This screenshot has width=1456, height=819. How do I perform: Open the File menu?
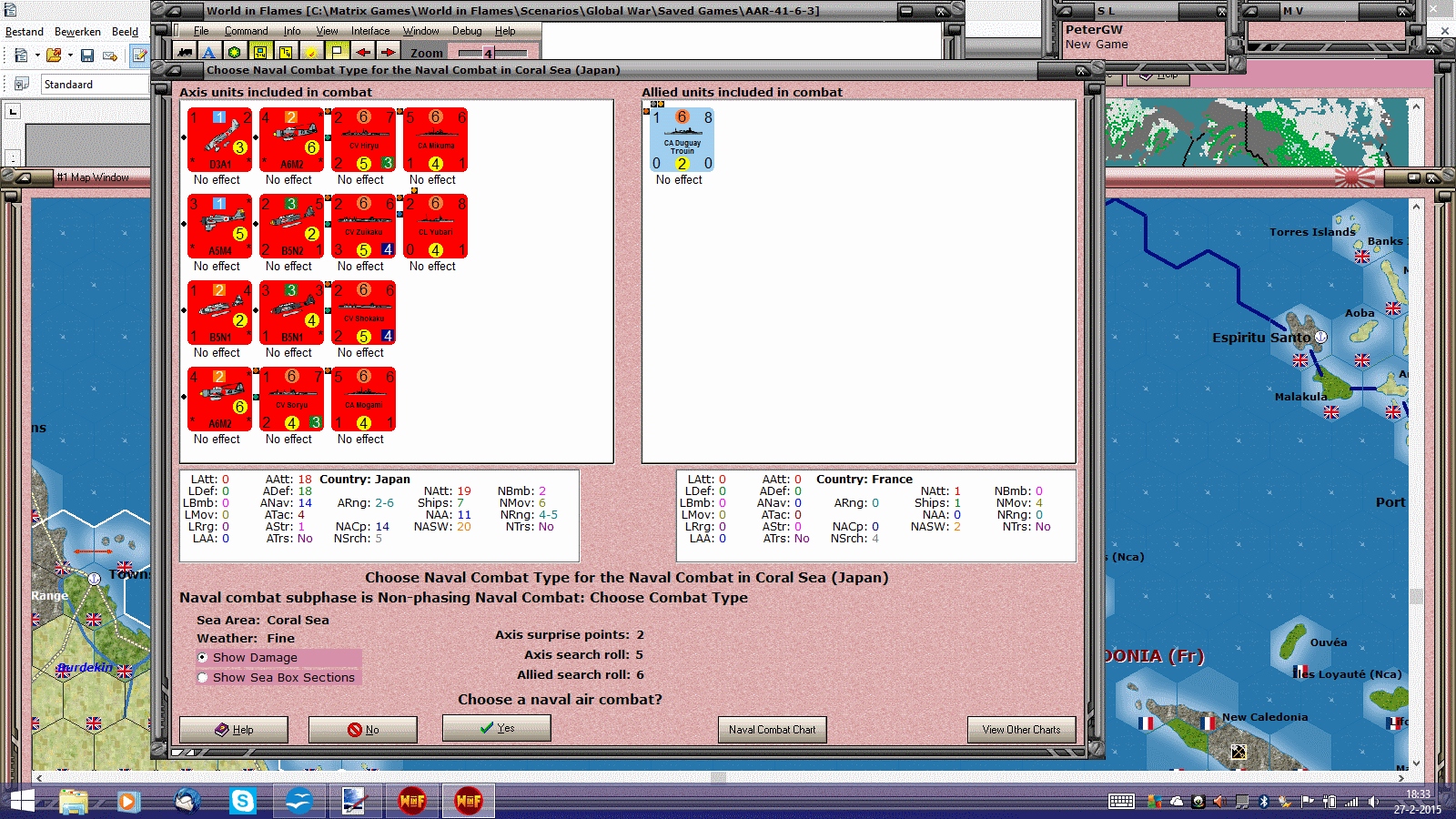(201, 31)
